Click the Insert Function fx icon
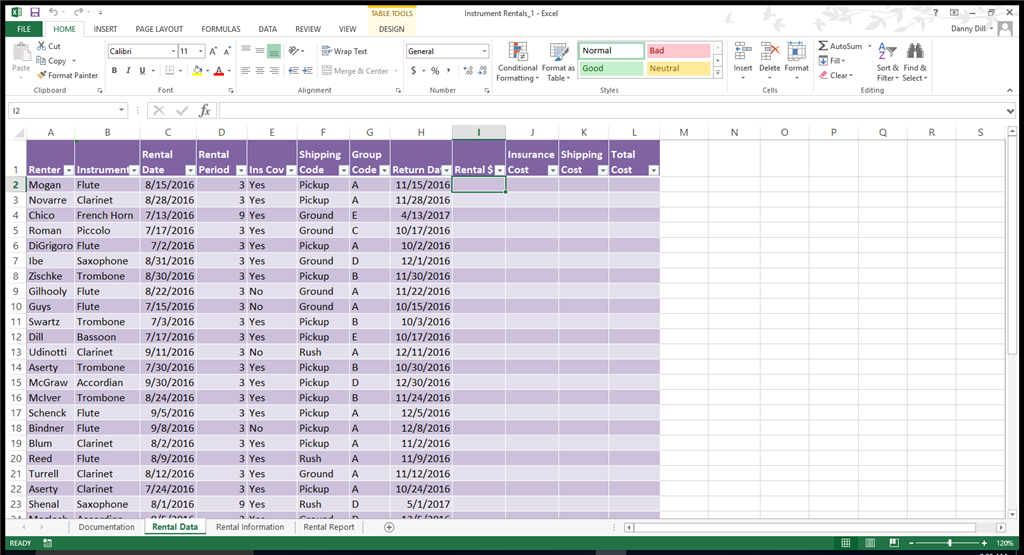The width and height of the screenshot is (1024, 555). tap(204, 110)
